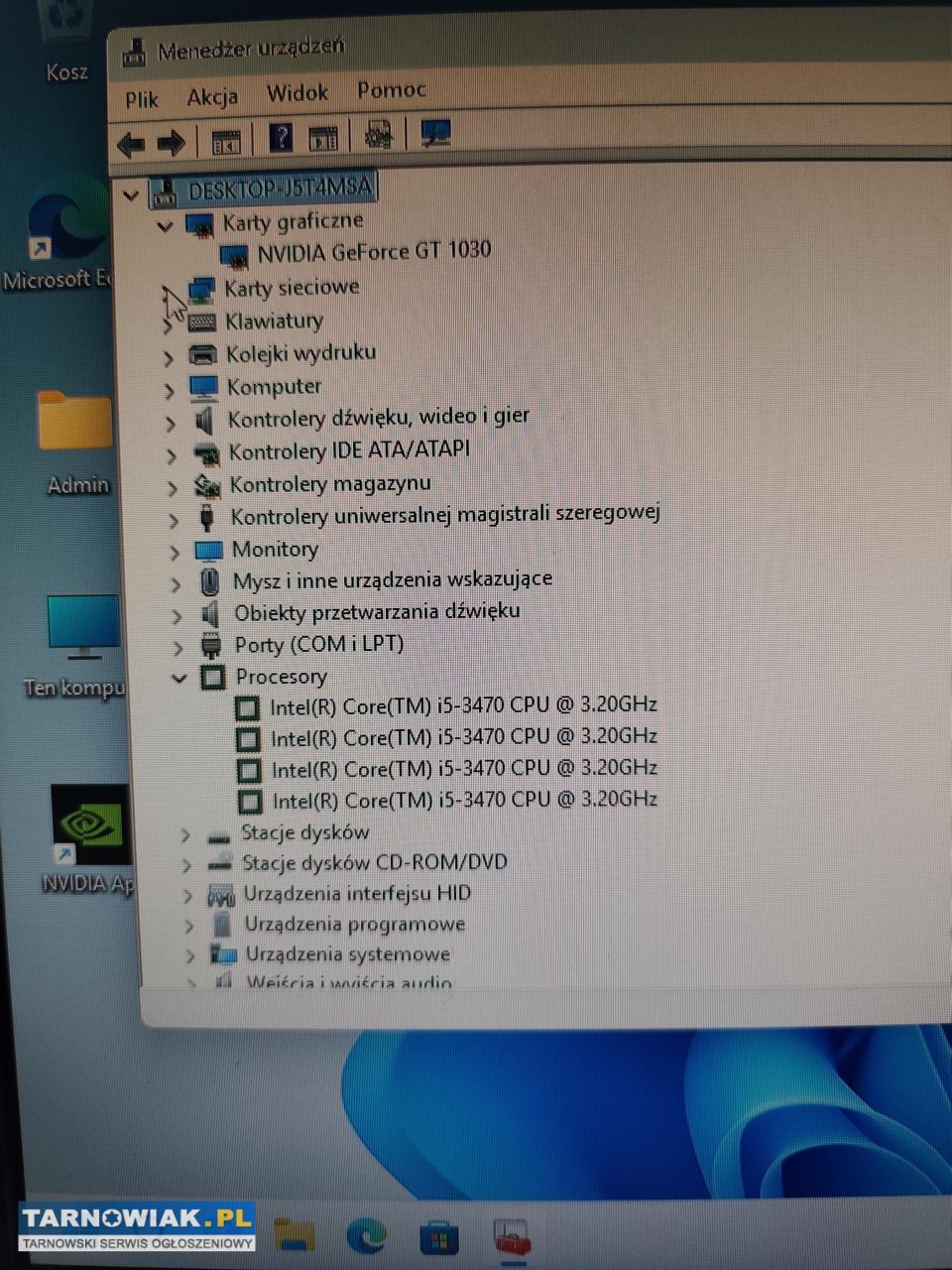Select Kontrolery uniwersalnej magistrali szeregowej label
The width and height of the screenshot is (952, 1270).
tap(445, 515)
